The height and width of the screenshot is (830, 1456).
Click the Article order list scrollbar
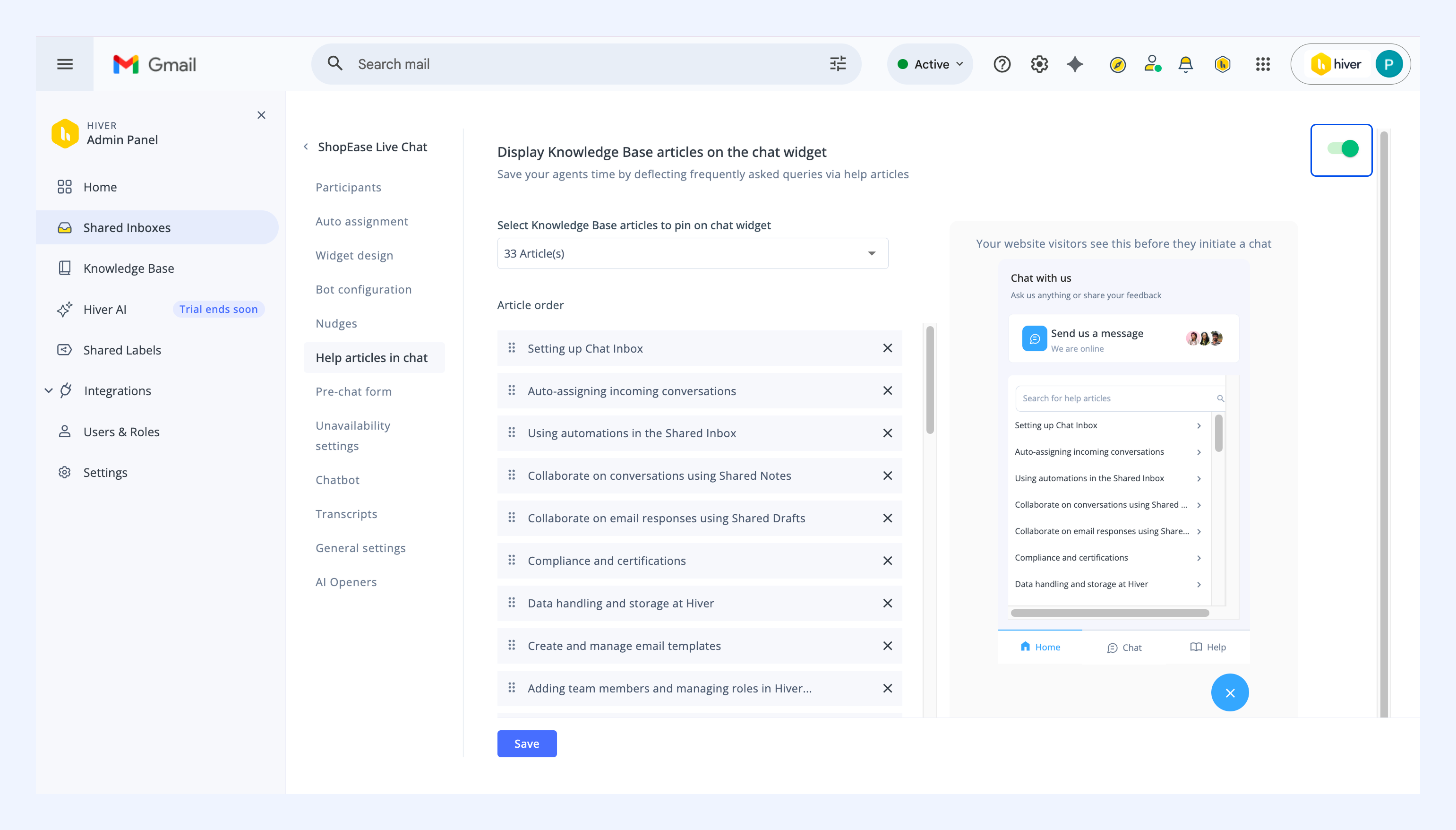[930, 380]
